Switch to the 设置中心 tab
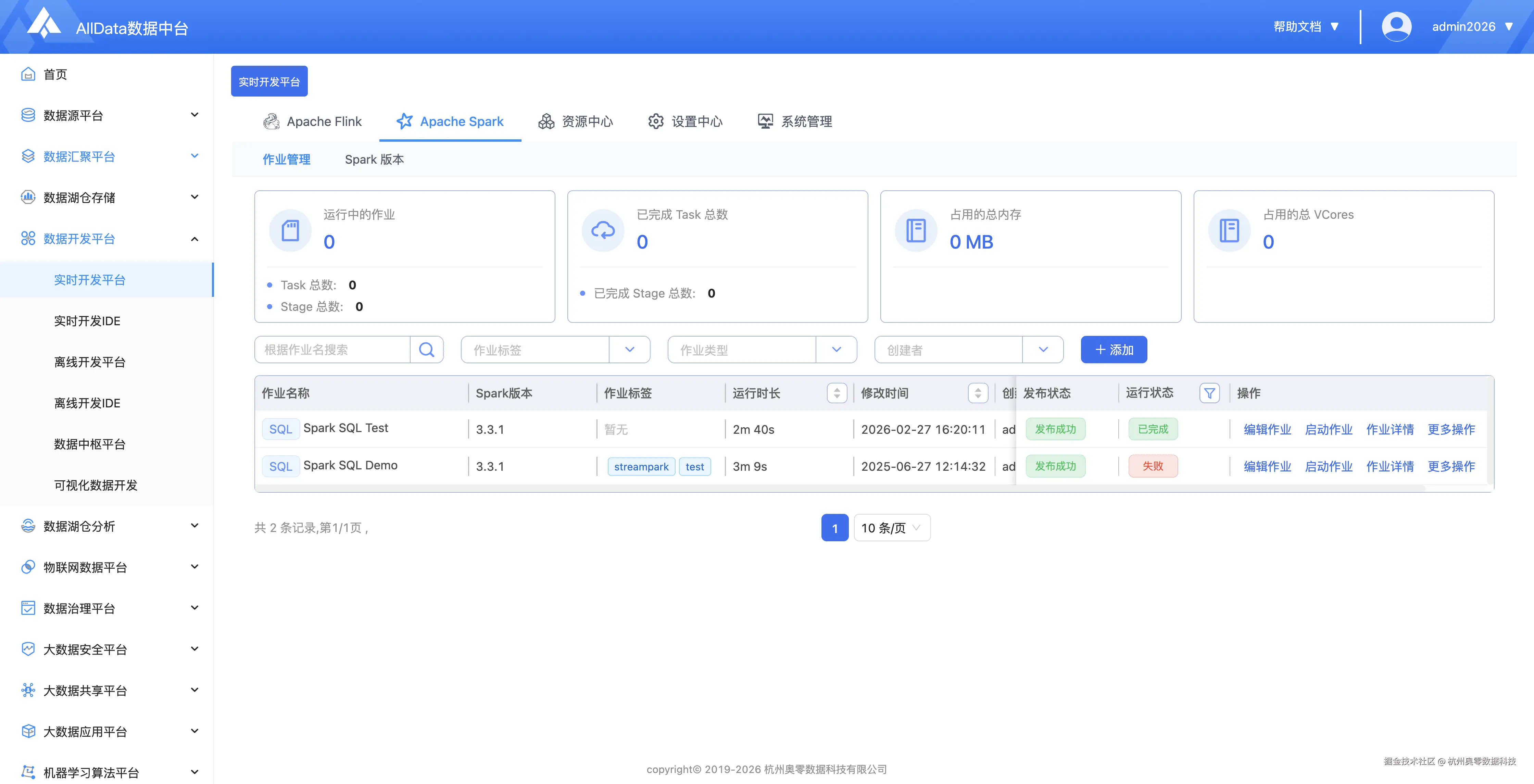This screenshot has height=784, width=1534. (x=685, y=122)
